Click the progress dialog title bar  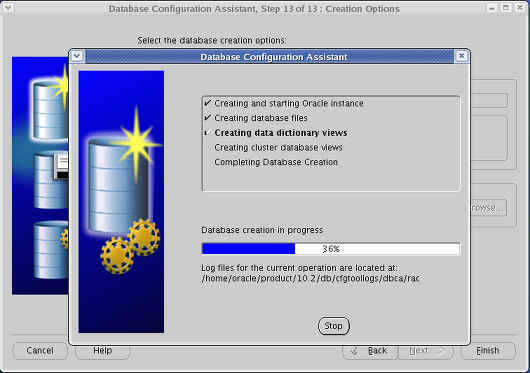(x=269, y=56)
